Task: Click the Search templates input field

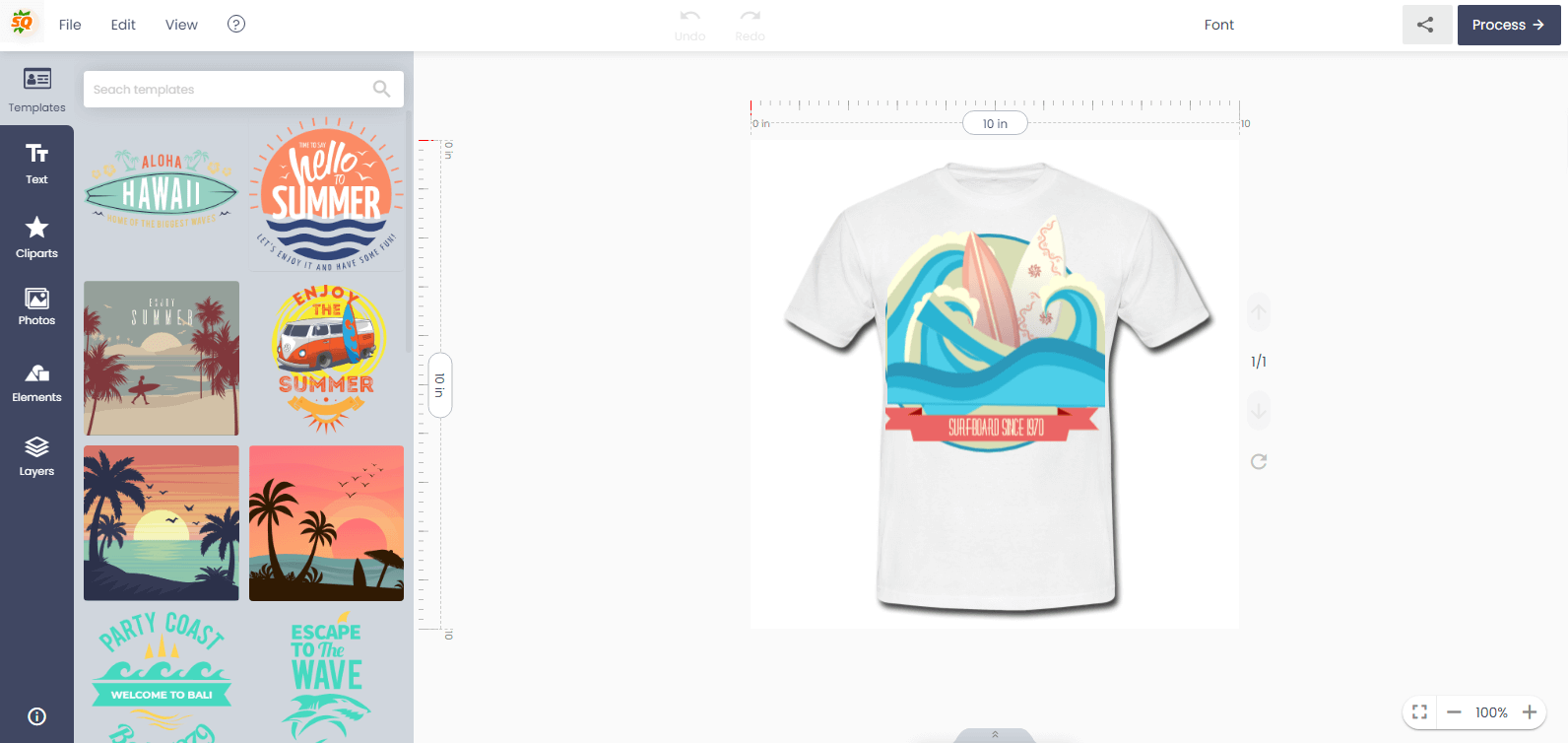Action: click(231, 89)
